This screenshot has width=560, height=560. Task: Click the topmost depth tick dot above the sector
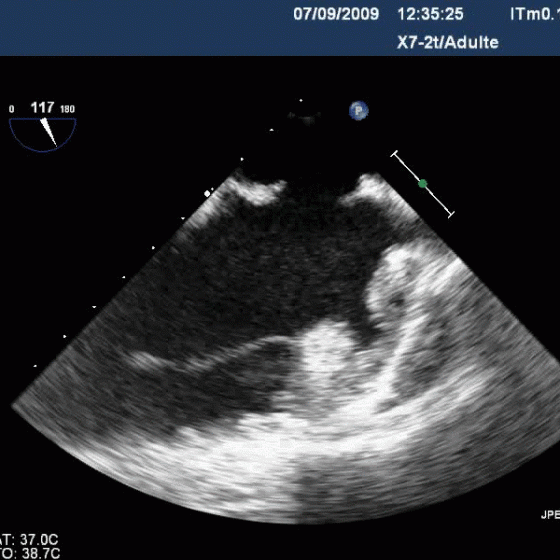point(301,100)
